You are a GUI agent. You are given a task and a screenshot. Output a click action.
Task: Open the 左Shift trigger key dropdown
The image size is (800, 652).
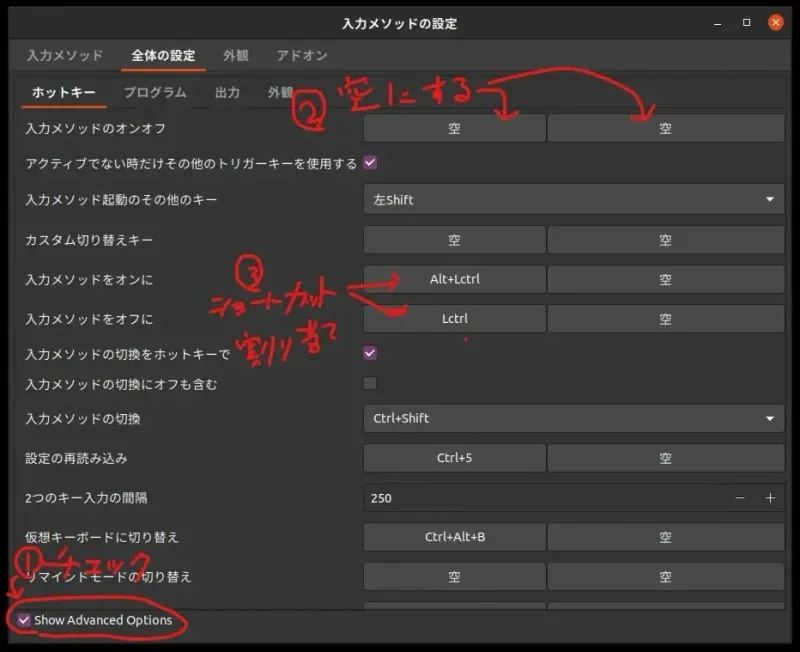[573, 200]
